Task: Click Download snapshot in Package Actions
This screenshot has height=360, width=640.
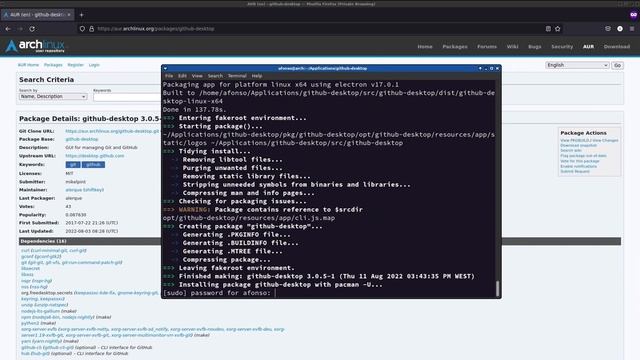Action: [578, 145]
